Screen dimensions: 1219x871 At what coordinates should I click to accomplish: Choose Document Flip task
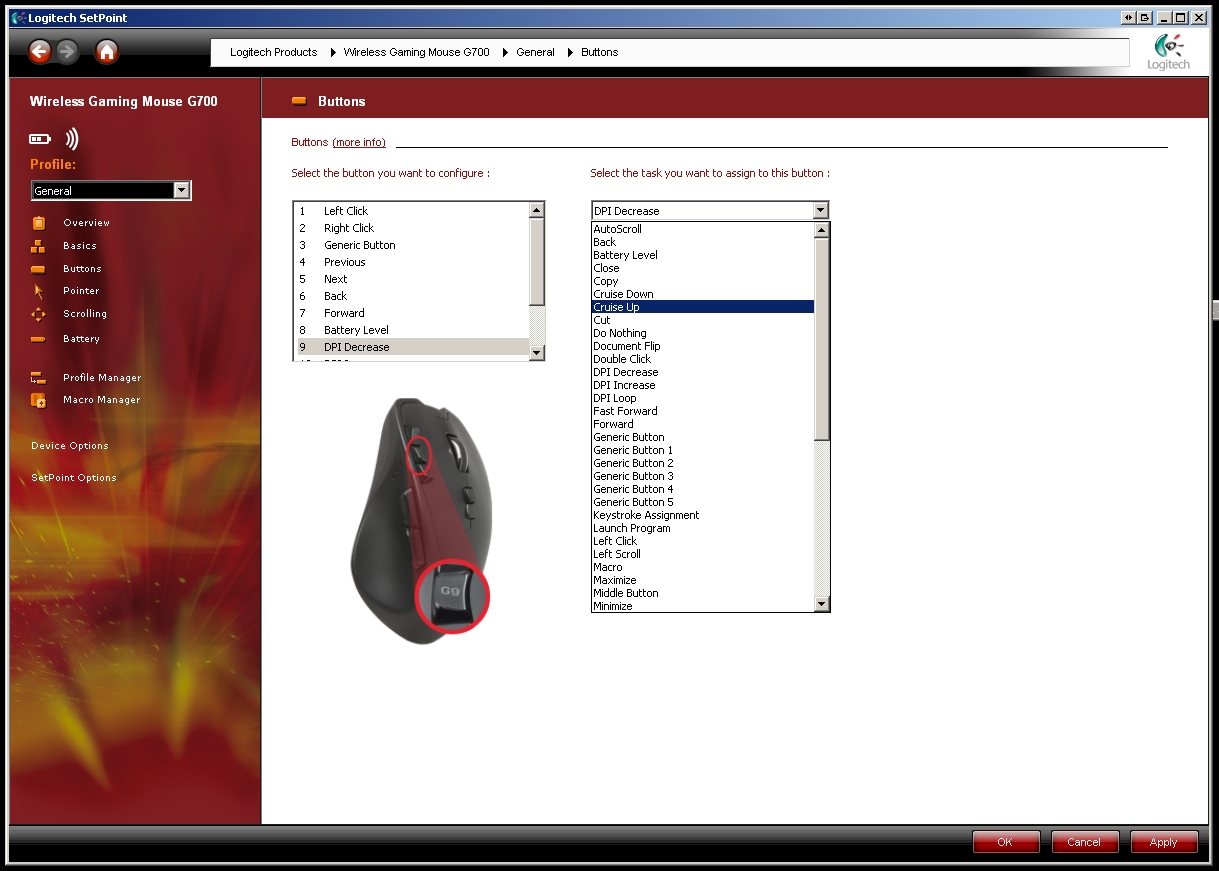[703, 346]
